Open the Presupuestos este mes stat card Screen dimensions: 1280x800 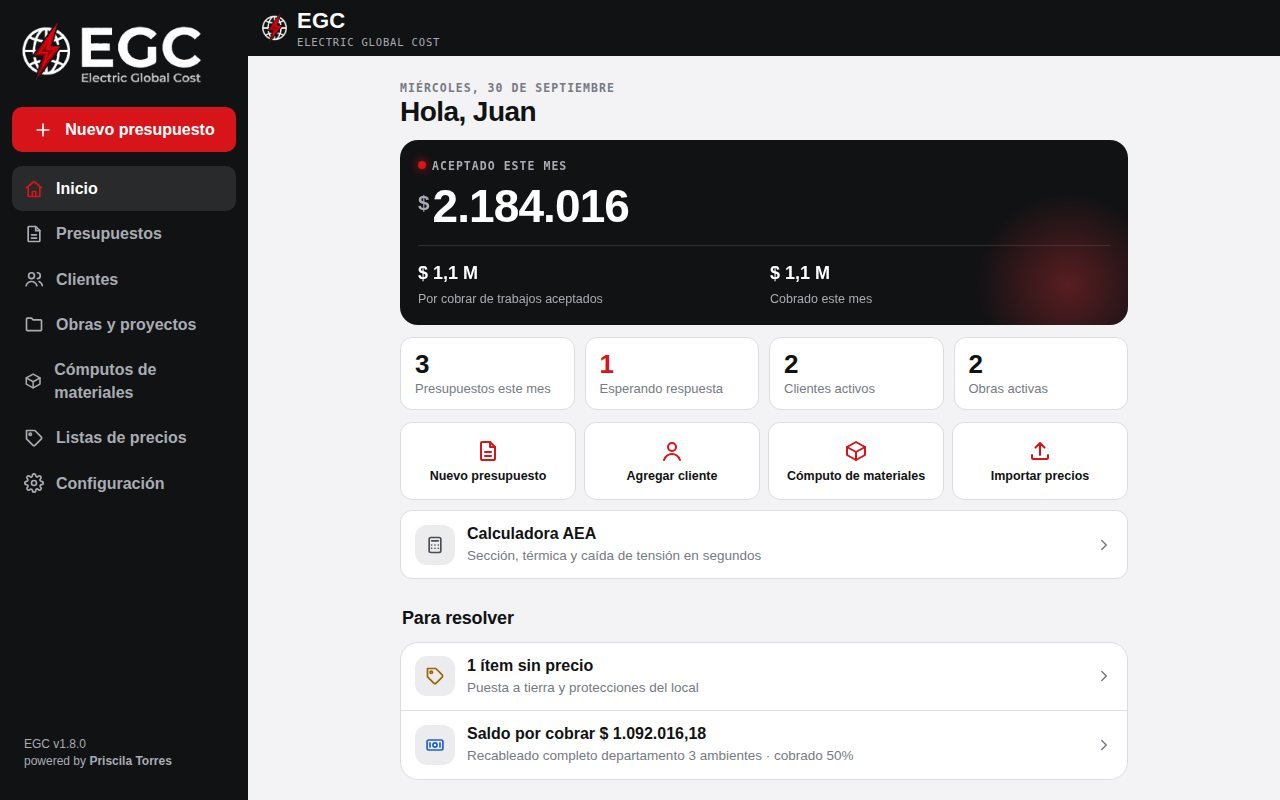coord(488,374)
